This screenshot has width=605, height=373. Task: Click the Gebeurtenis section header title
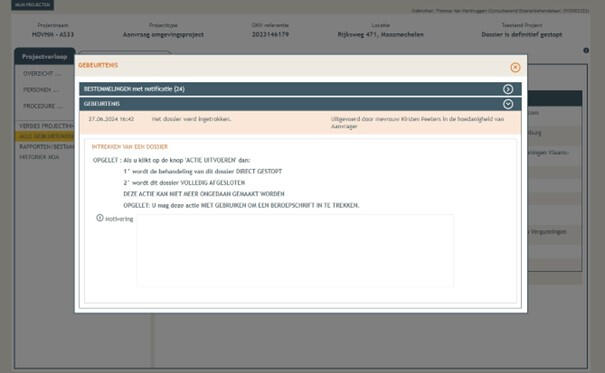101,104
